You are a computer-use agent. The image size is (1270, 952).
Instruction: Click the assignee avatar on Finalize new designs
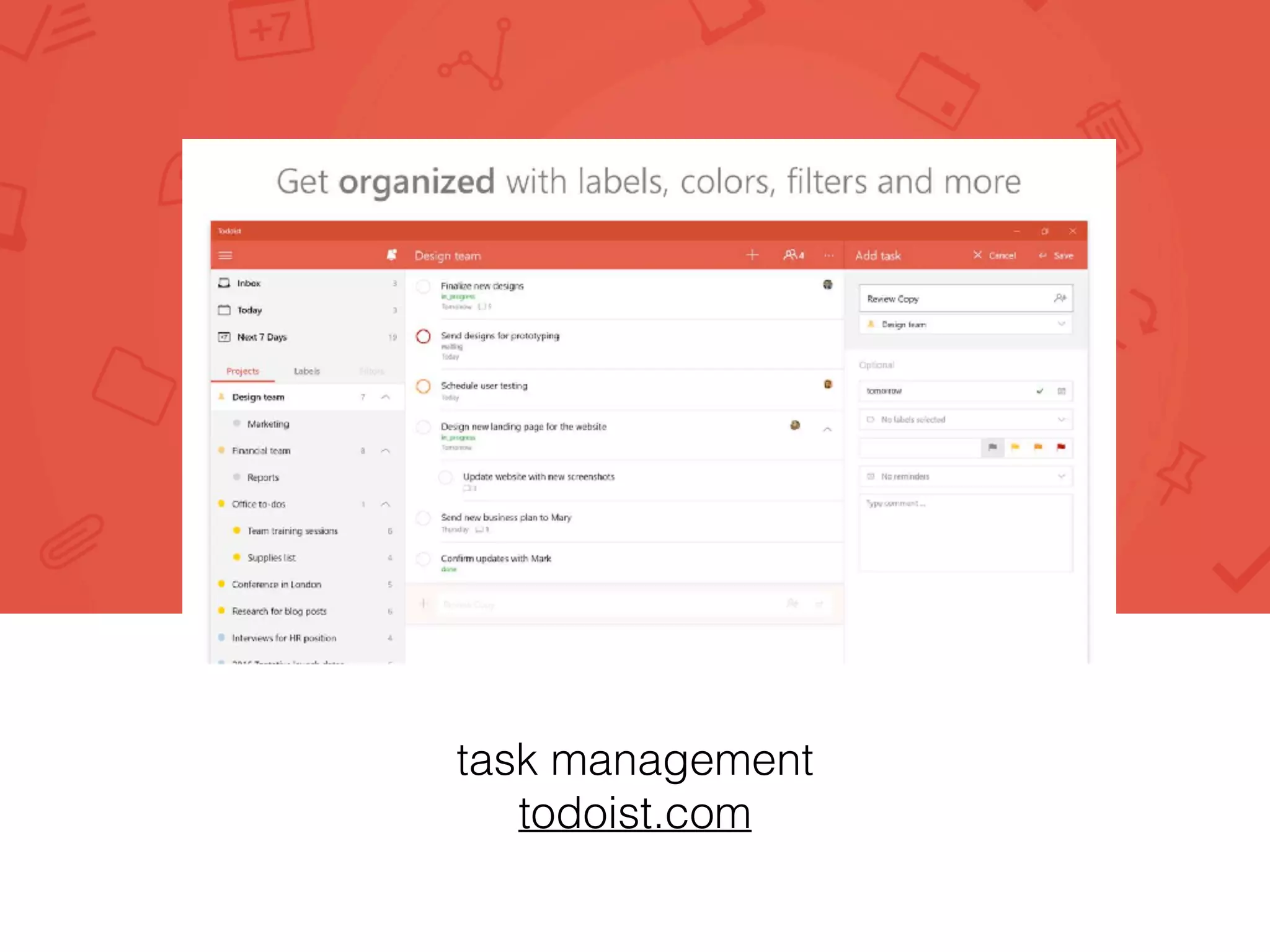[x=828, y=284]
